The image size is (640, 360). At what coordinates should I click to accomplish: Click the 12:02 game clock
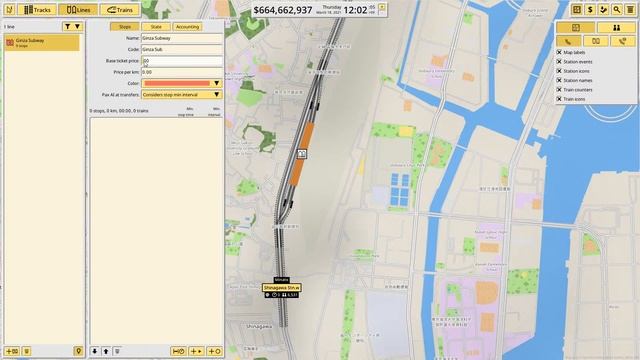click(x=356, y=10)
